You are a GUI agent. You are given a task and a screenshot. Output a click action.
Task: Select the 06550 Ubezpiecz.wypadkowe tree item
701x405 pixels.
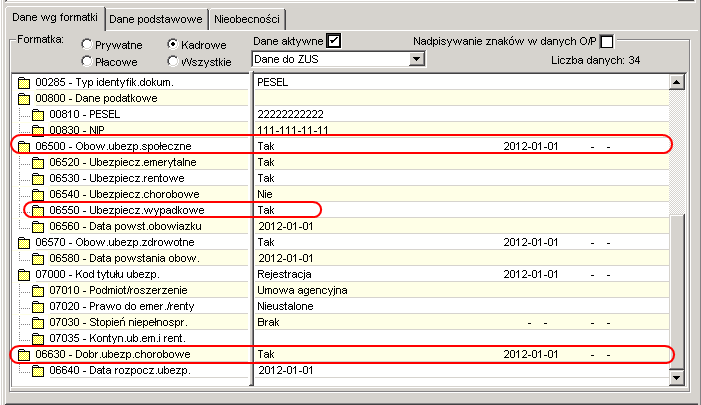pyautogui.click(x=127, y=210)
